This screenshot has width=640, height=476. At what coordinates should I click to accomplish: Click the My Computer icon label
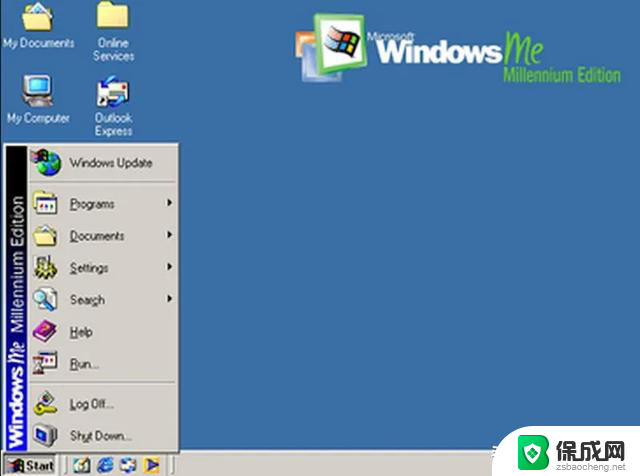tap(38, 118)
